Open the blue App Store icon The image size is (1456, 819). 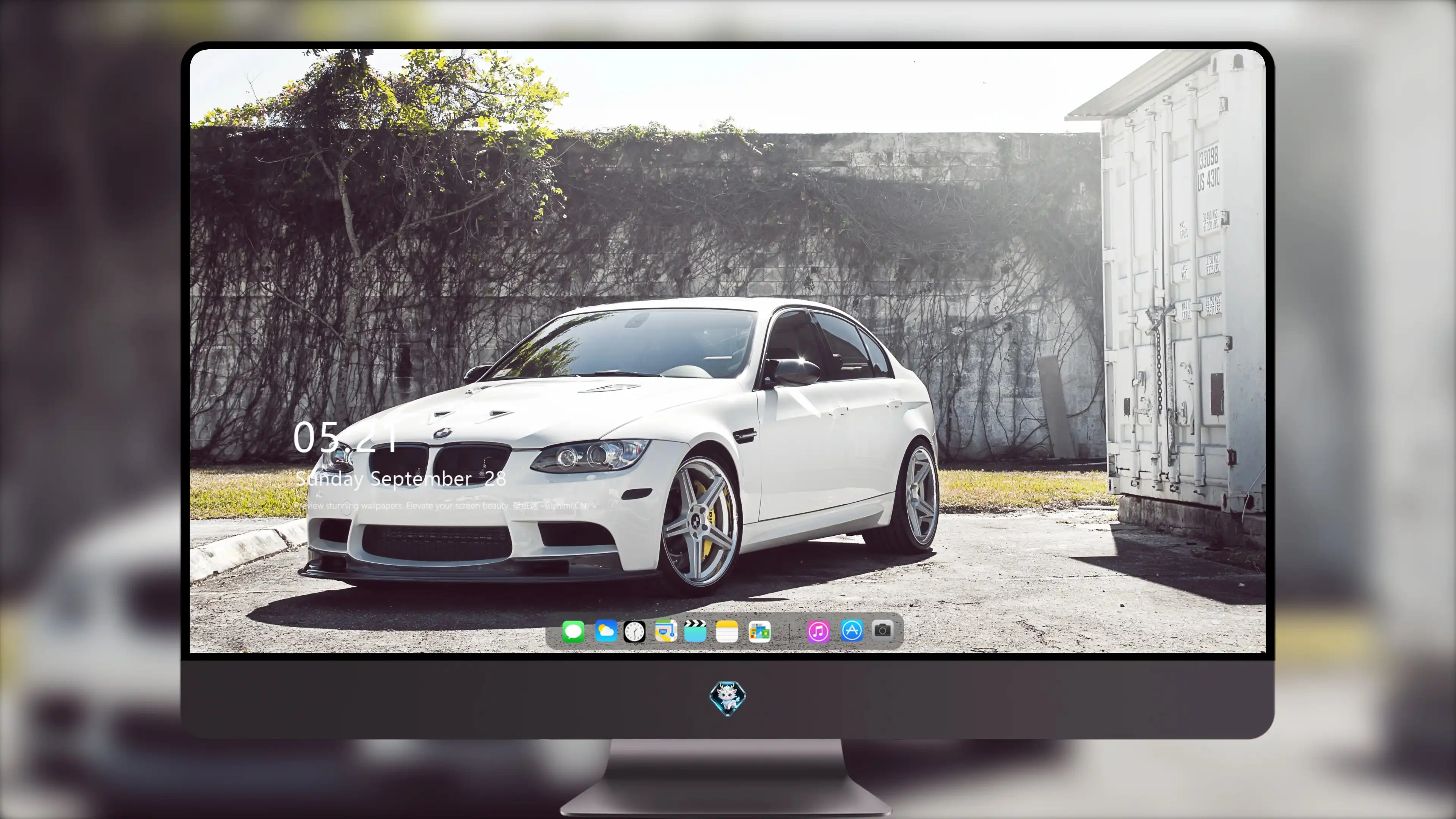852,631
